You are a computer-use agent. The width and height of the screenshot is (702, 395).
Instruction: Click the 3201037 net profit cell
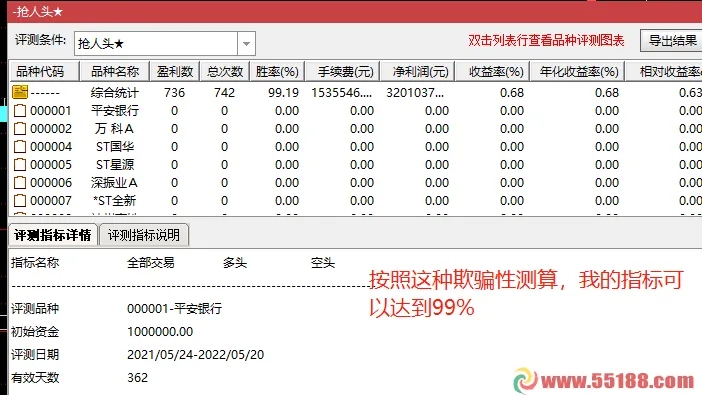coord(415,93)
